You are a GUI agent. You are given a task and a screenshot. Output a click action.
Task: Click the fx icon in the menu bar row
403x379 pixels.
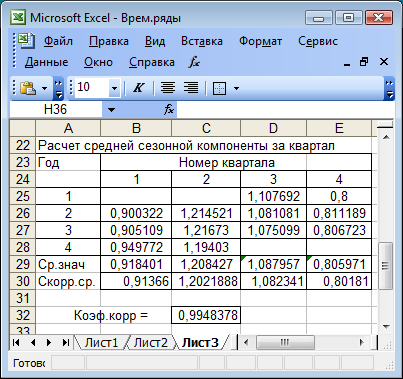(194, 62)
